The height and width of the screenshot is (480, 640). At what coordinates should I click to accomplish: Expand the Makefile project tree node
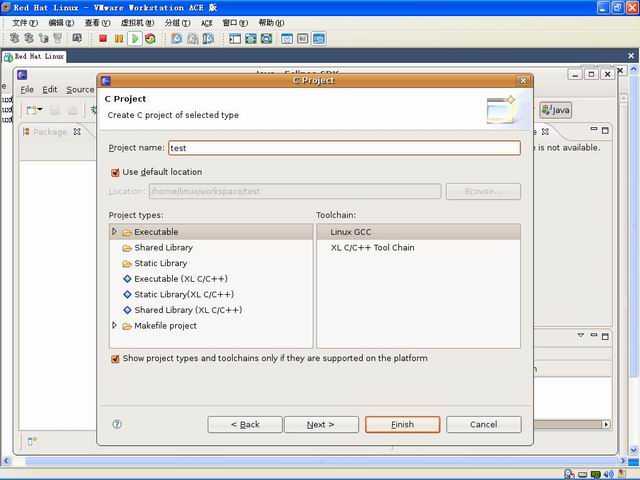click(x=114, y=325)
